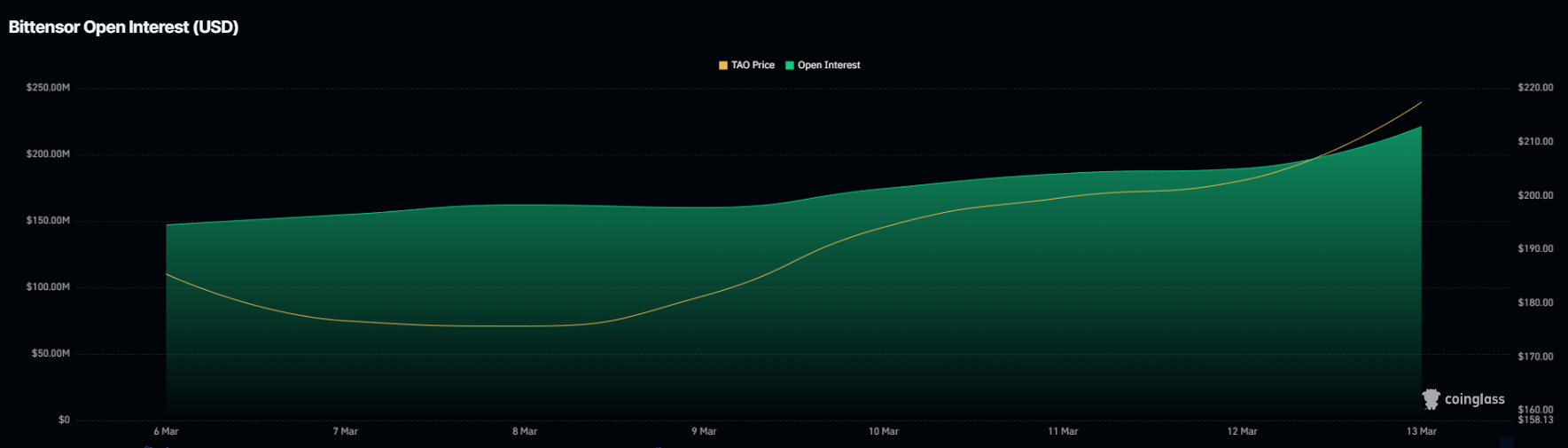1568x448 pixels.
Task: Select the 9 Mar date label
Action: (x=704, y=431)
